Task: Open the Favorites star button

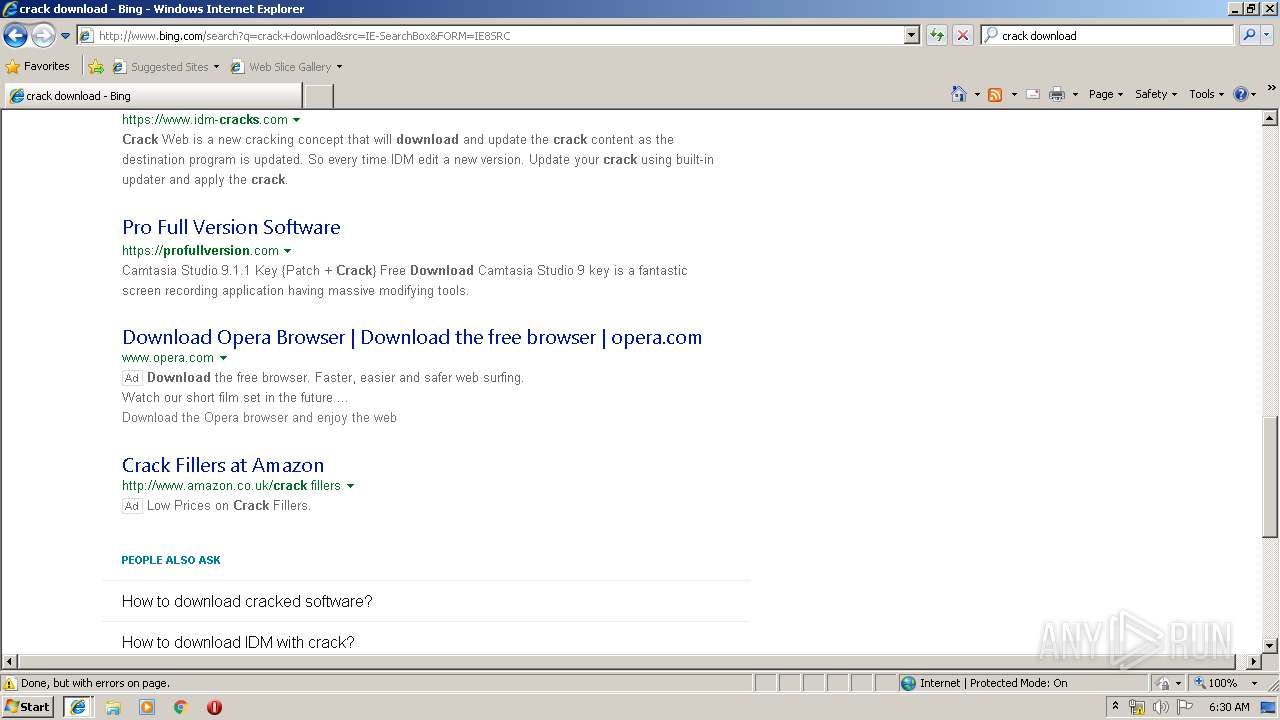Action: [37, 66]
